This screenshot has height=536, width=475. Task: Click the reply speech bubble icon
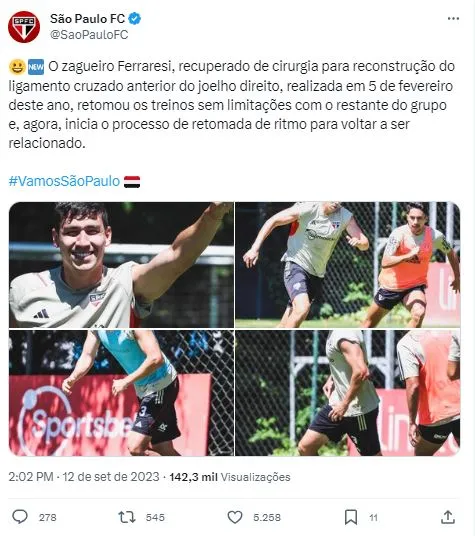click(x=20, y=517)
